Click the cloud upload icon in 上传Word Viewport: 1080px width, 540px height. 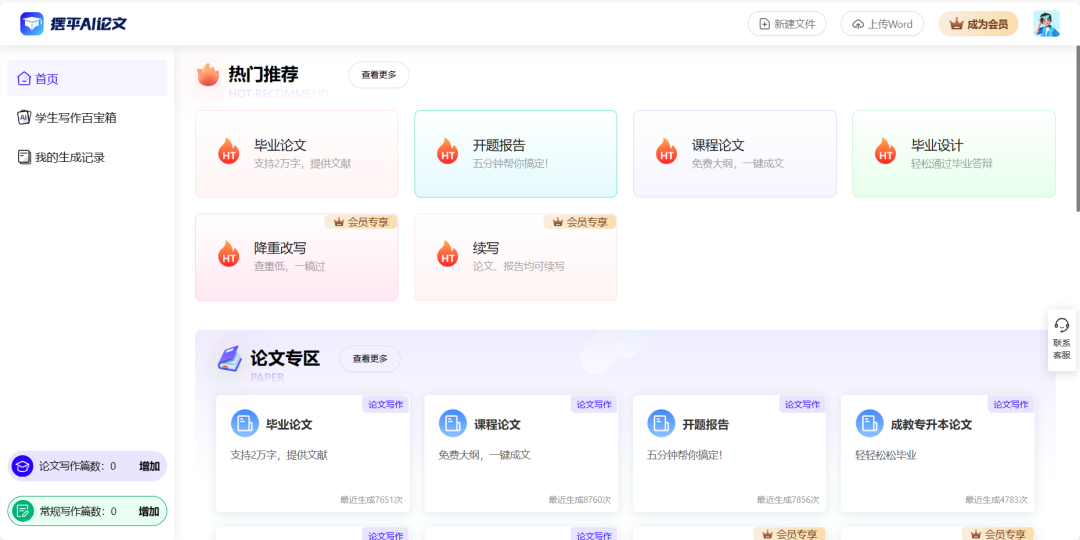(858, 24)
